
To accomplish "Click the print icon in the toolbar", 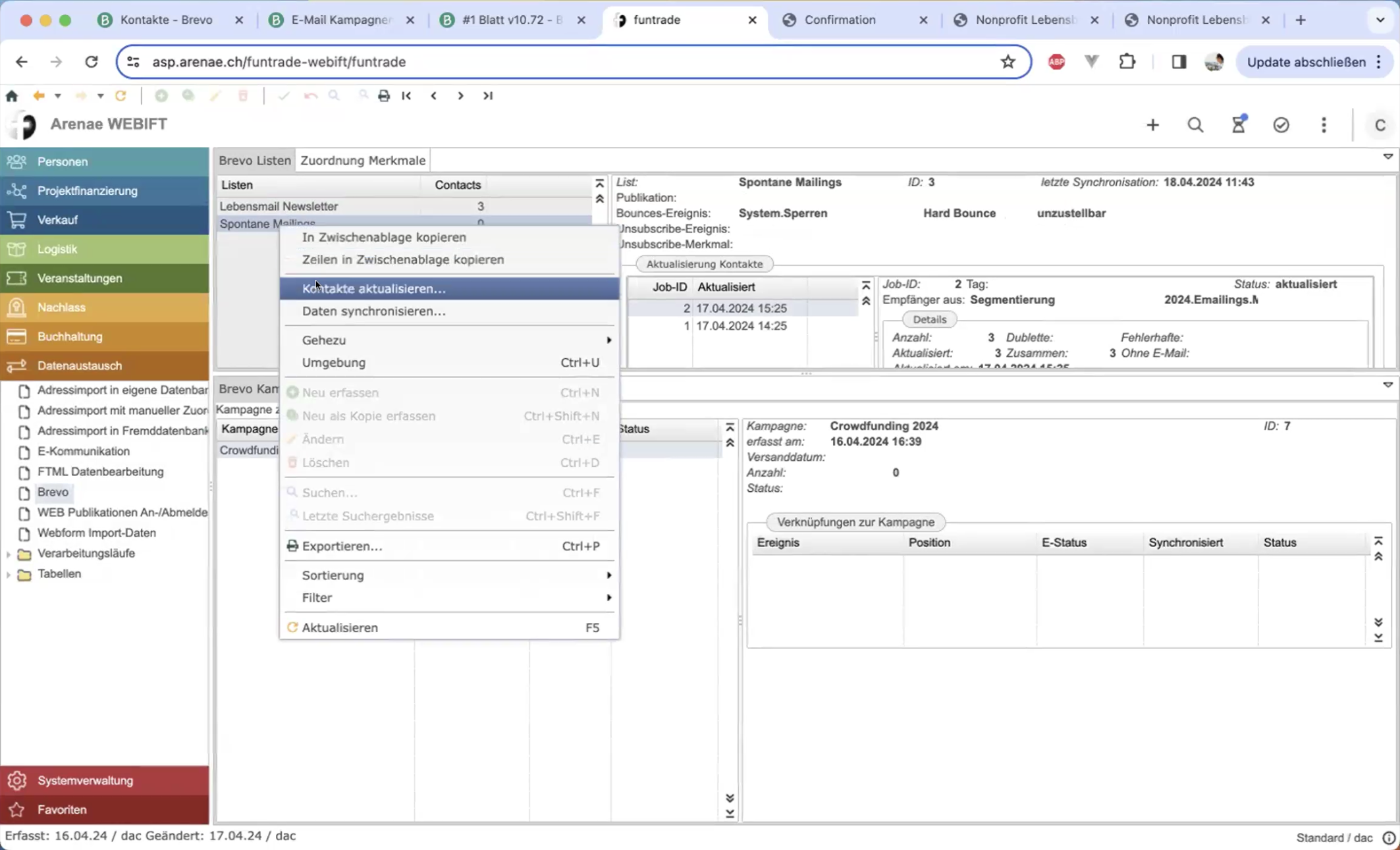I will point(384,96).
